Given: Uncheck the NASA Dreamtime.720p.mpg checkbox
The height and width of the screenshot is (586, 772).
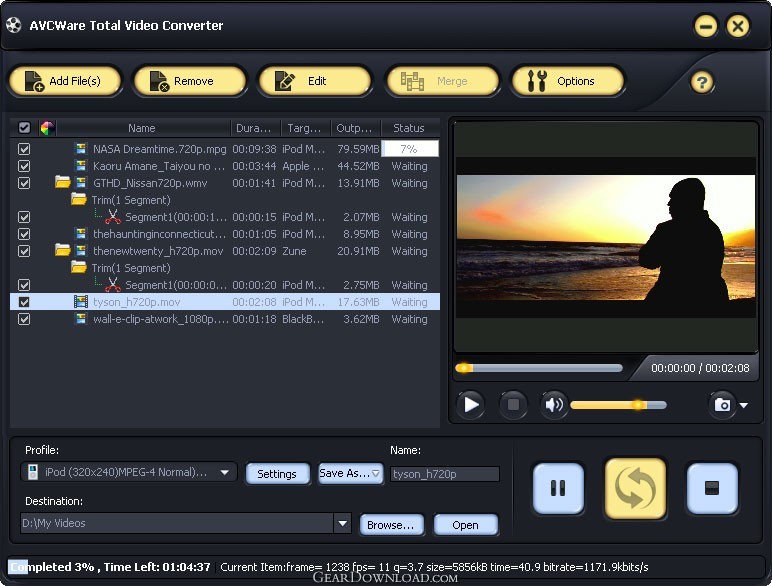Looking at the screenshot, I should pyautogui.click(x=24, y=149).
